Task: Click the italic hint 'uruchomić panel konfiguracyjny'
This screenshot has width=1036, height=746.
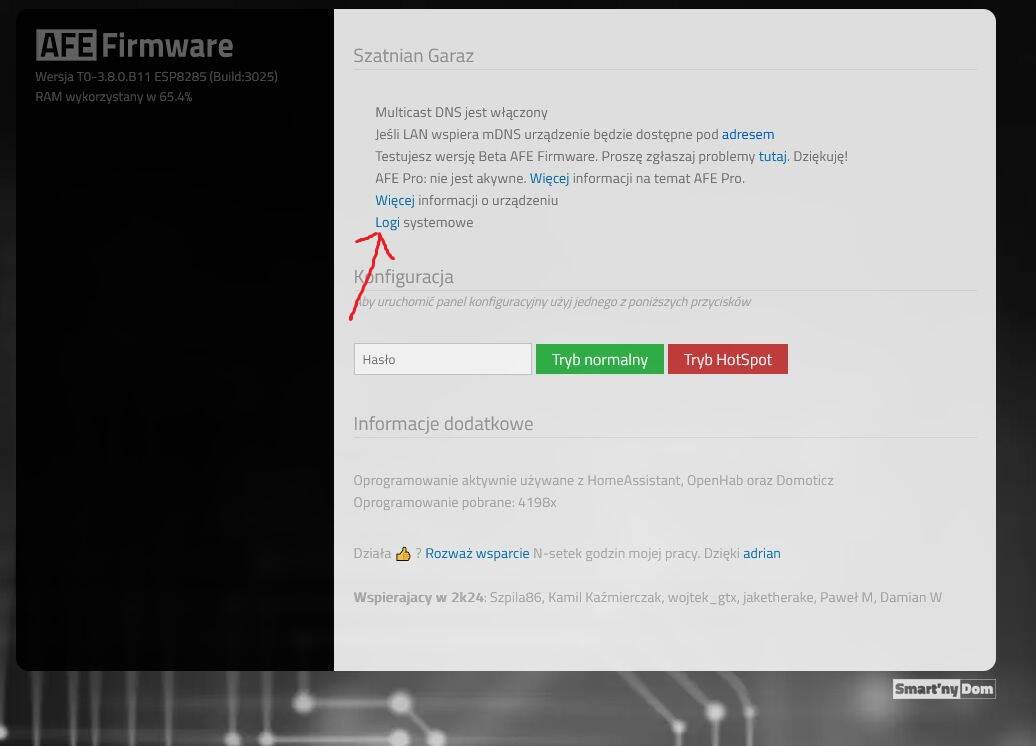Action: [x=462, y=302]
